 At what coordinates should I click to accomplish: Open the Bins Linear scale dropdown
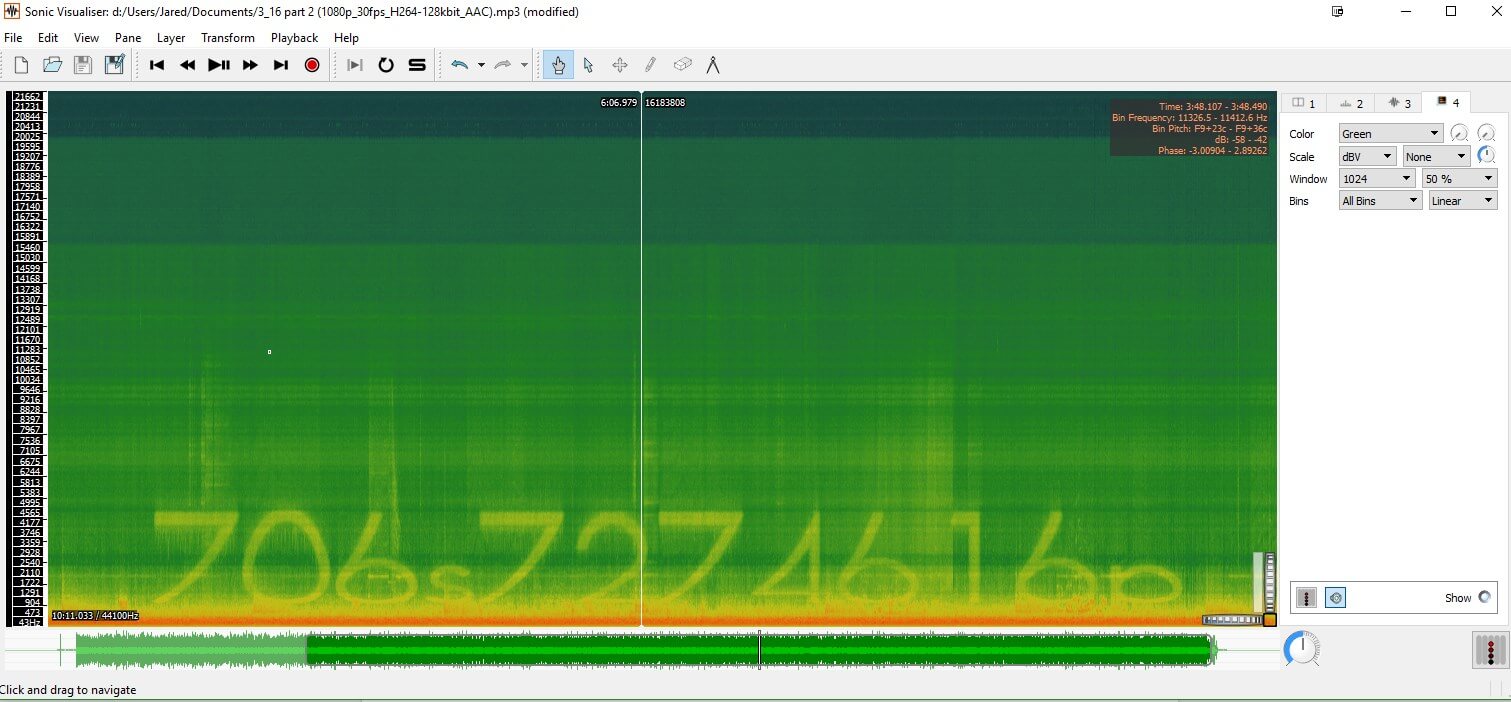[1462, 201]
